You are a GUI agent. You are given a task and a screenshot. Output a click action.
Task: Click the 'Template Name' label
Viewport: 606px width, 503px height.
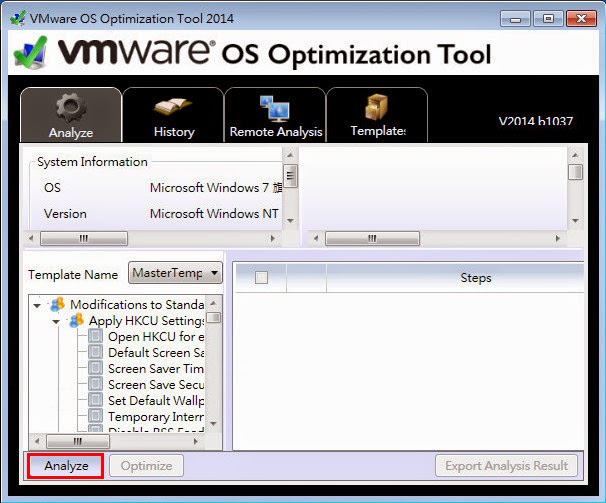pos(73,275)
